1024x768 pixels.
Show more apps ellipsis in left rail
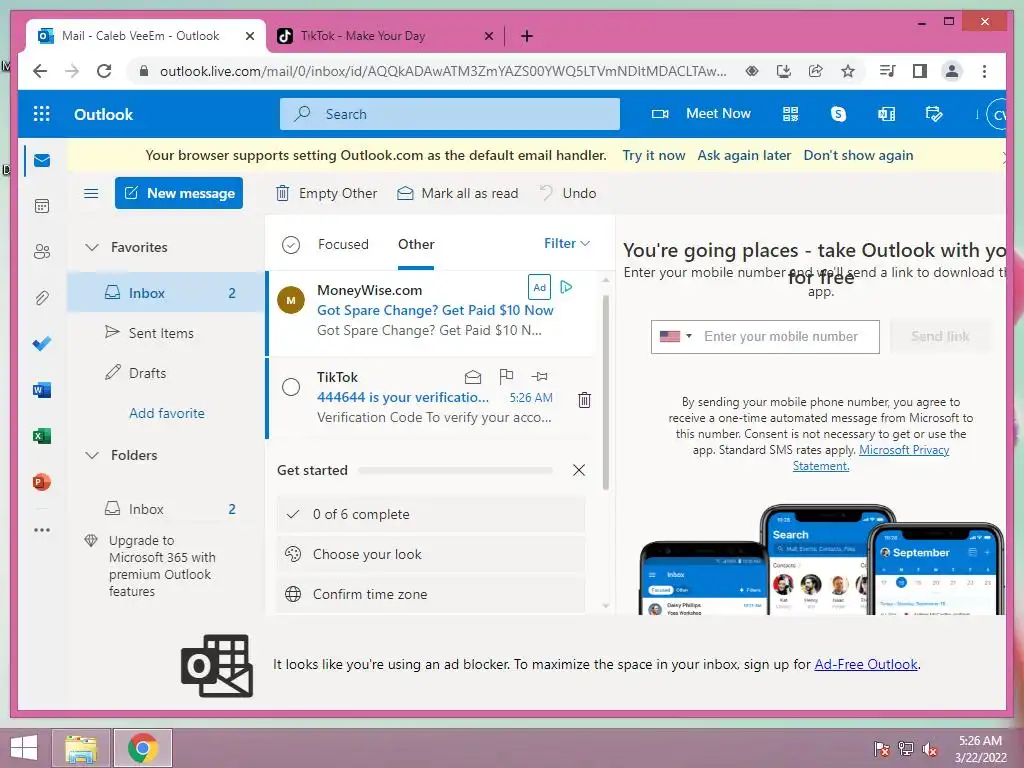pos(42,530)
